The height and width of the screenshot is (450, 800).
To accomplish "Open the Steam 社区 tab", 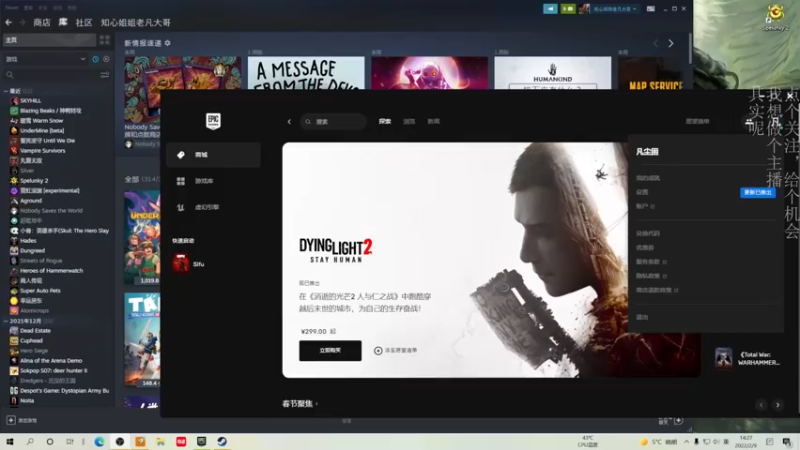I will click(x=84, y=22).
